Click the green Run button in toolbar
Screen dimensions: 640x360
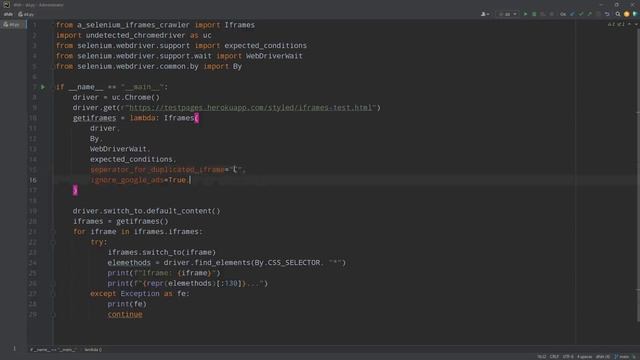point(525,14)
